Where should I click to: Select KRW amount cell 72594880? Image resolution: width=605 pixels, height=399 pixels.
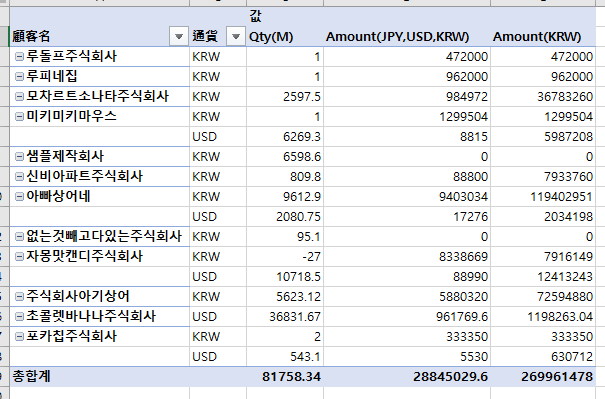tap(543, 297)
